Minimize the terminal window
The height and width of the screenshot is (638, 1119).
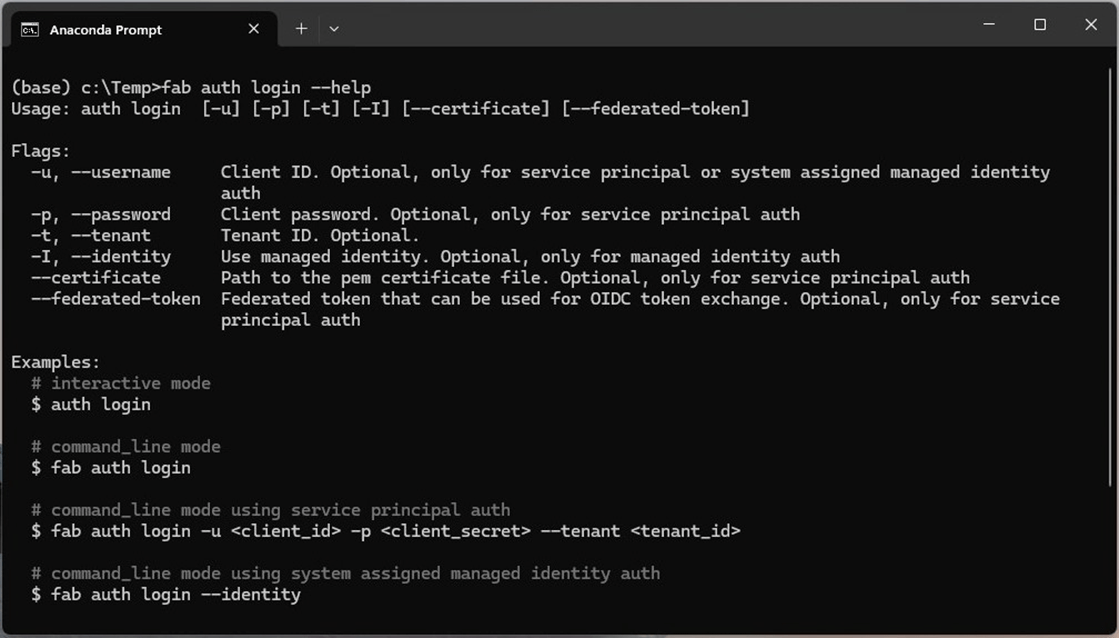click(x=989, y=25)
